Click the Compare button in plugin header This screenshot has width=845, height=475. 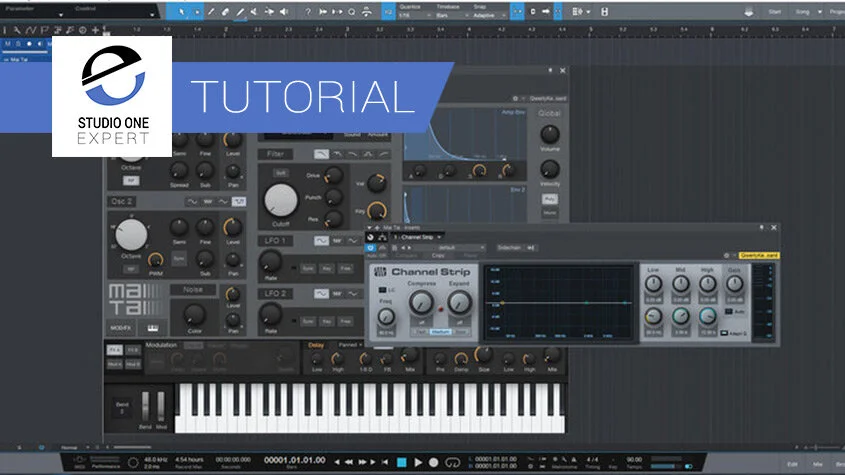tap(406, 256)
